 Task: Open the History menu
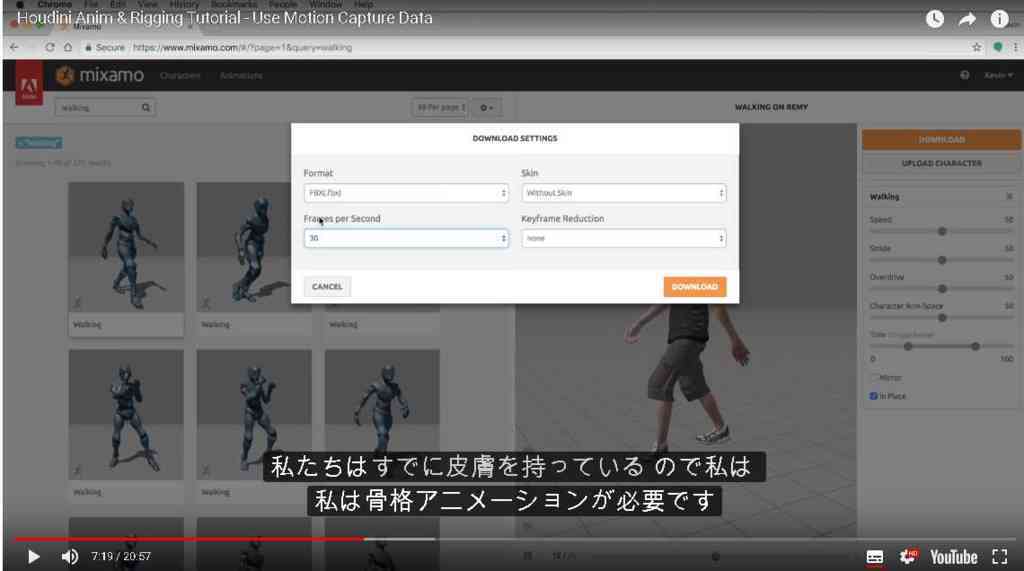pos(184,4)
